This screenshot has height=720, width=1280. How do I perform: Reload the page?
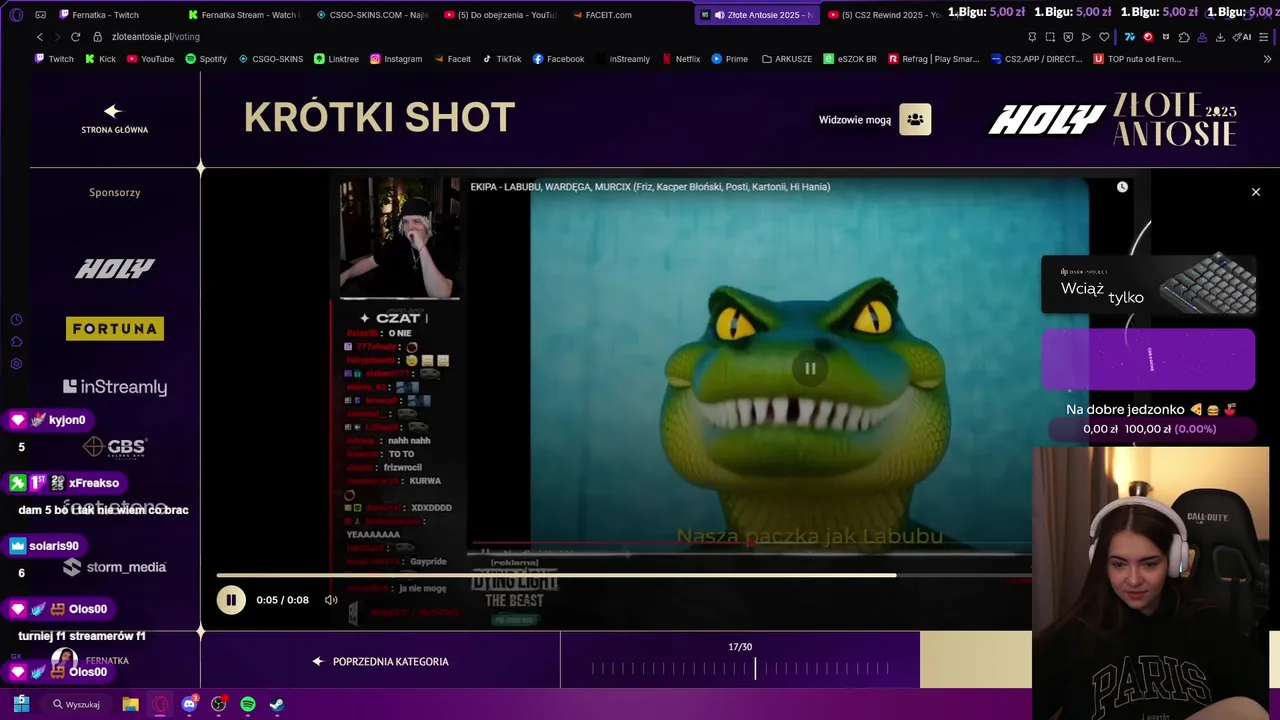[75, 37]
